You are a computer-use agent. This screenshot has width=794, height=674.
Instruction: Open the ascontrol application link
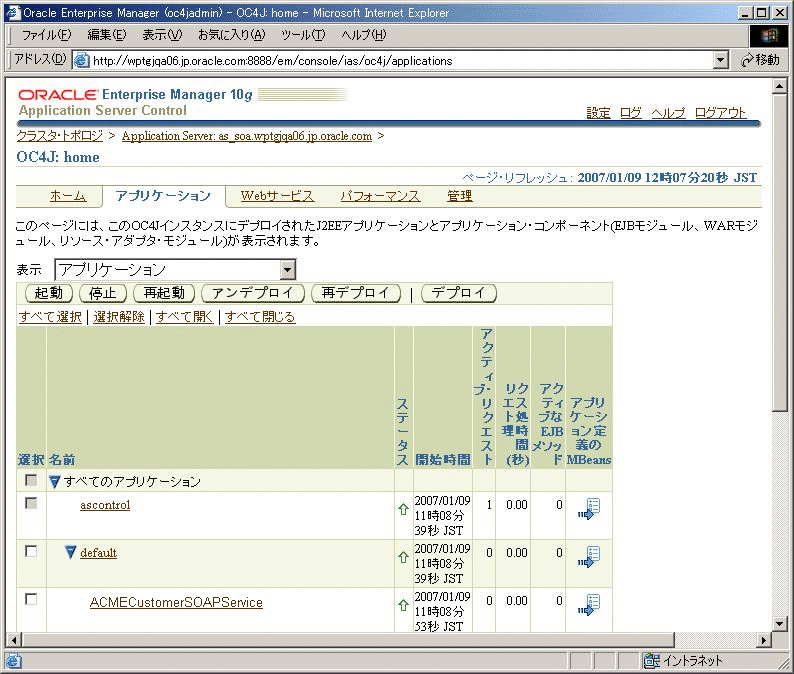pyautogui.click(x=105, y=505)
